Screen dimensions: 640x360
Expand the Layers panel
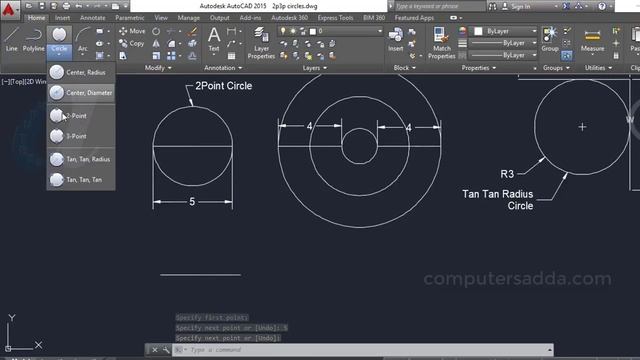[x=315, y=68]
